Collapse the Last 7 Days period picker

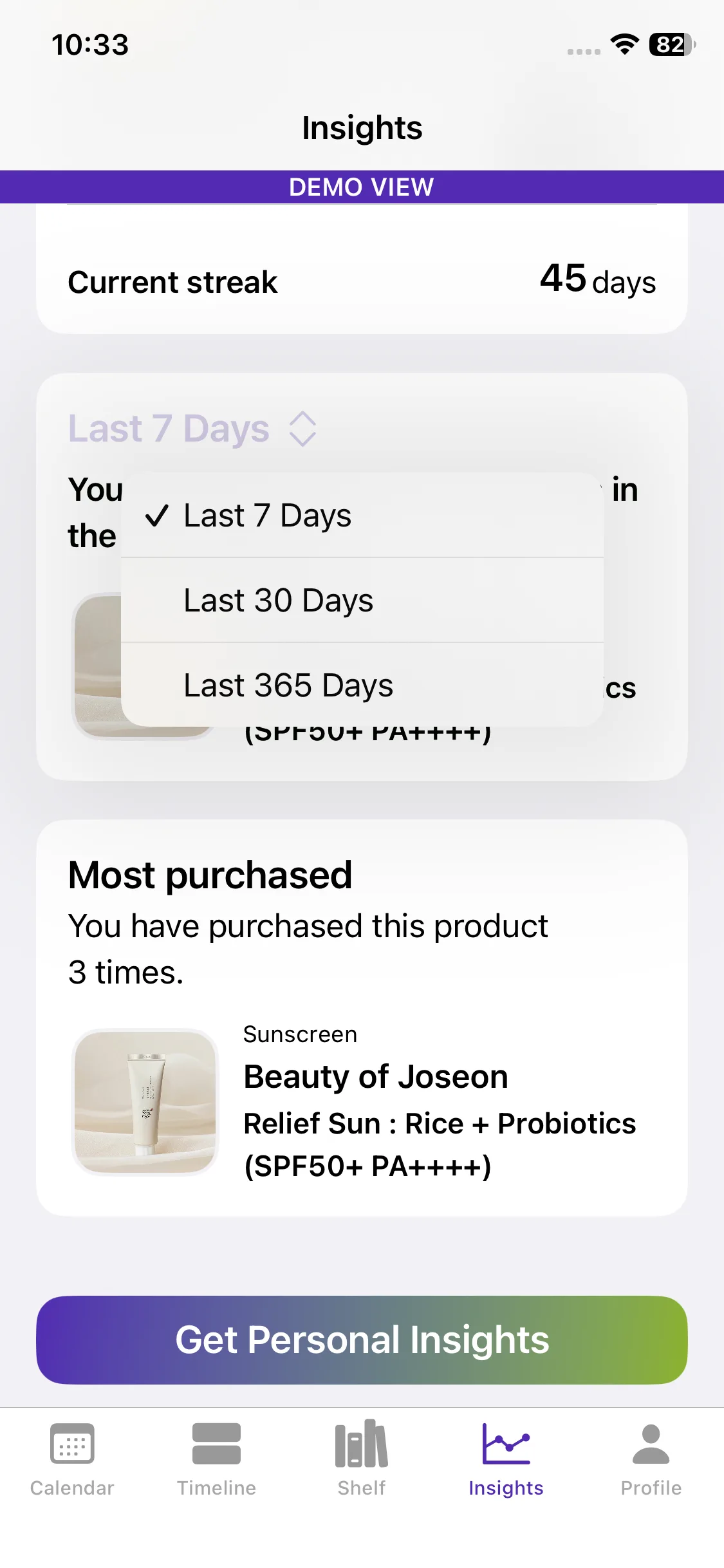pos(169,429)
